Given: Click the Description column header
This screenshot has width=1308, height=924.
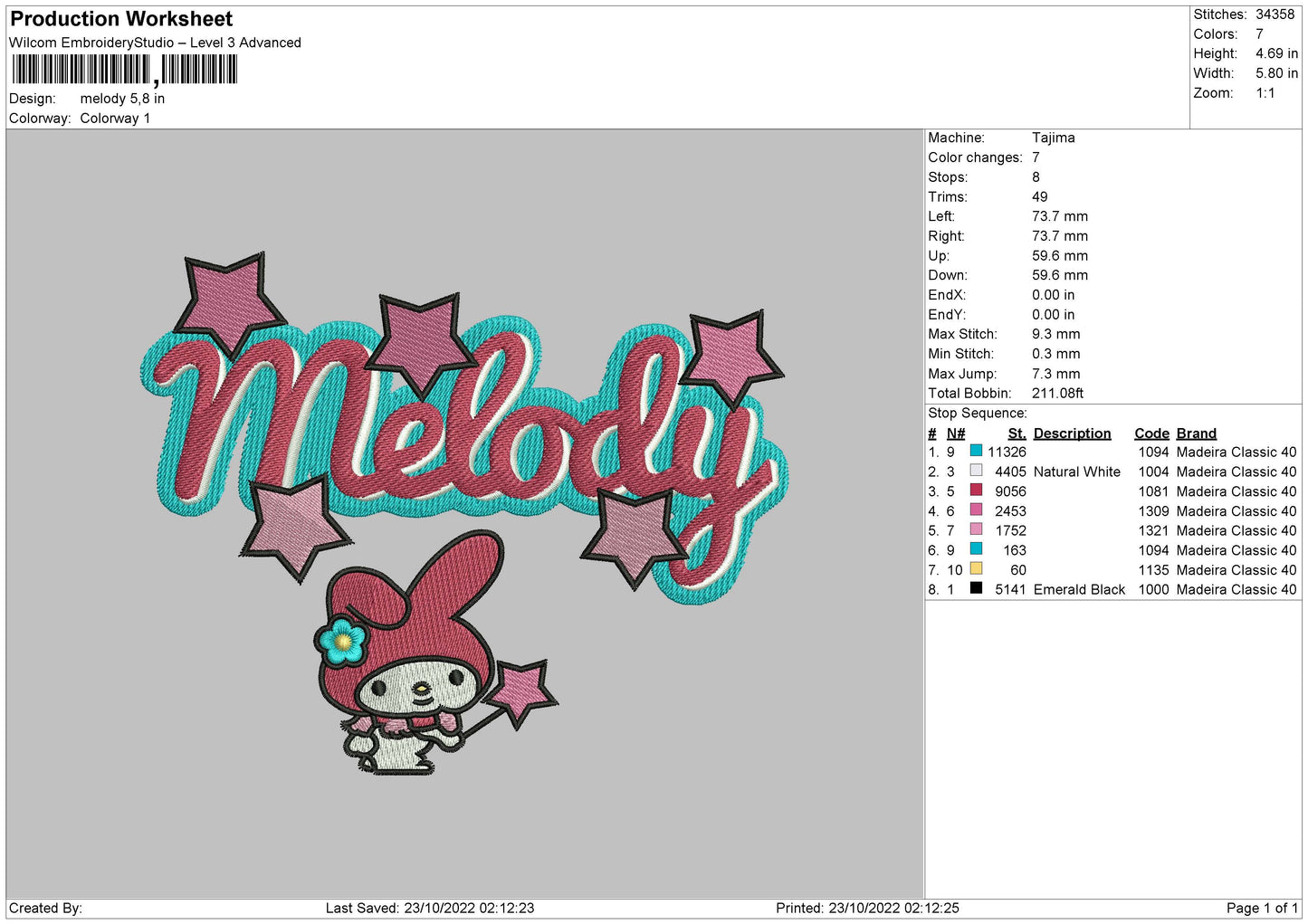Looking at the screenshot, I should [1072, 433].
